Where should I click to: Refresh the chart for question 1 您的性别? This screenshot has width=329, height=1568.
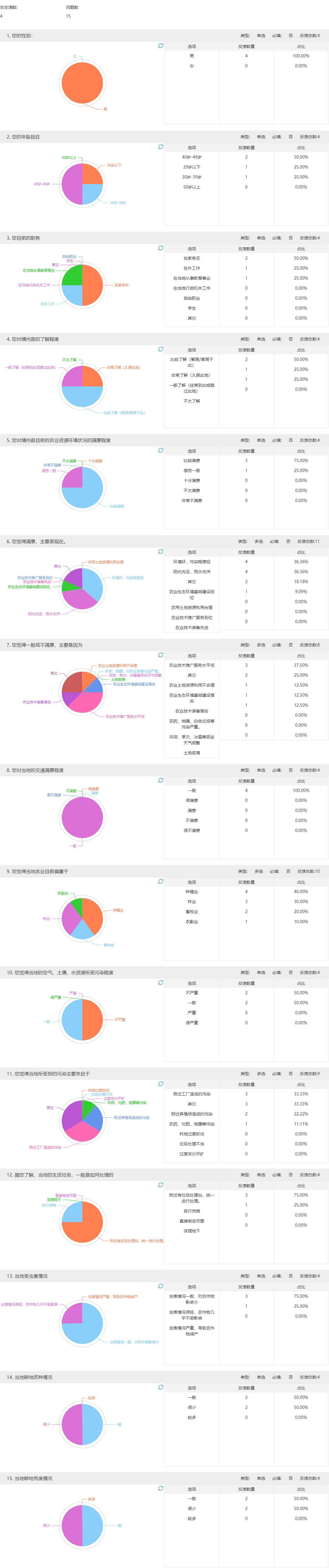point(161,46)
